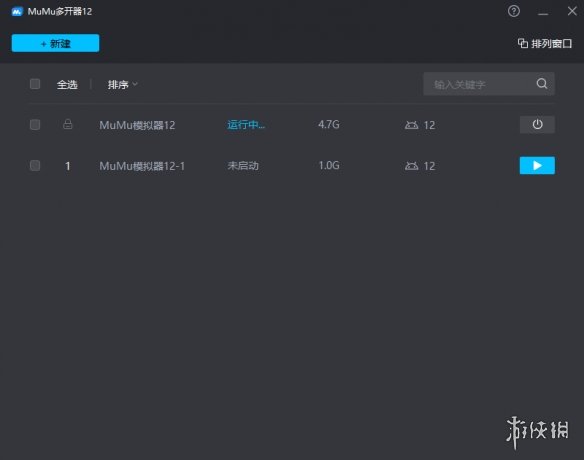584x460 pixels.
Task: Click the lock icon beside MuMu模拟器12
Action: coord(68,124)
